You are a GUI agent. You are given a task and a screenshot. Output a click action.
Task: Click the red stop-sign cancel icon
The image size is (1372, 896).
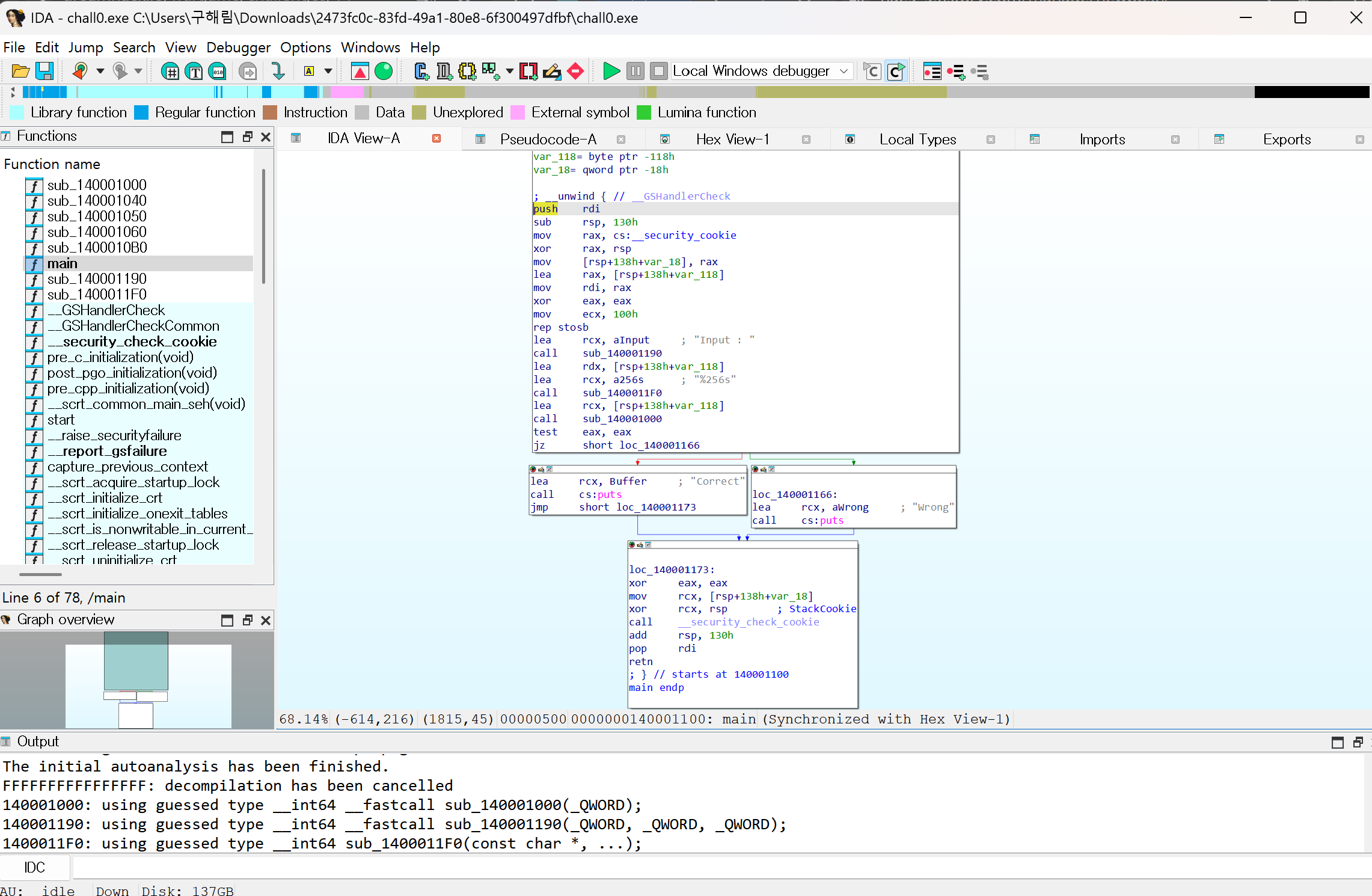click(575, 72)
